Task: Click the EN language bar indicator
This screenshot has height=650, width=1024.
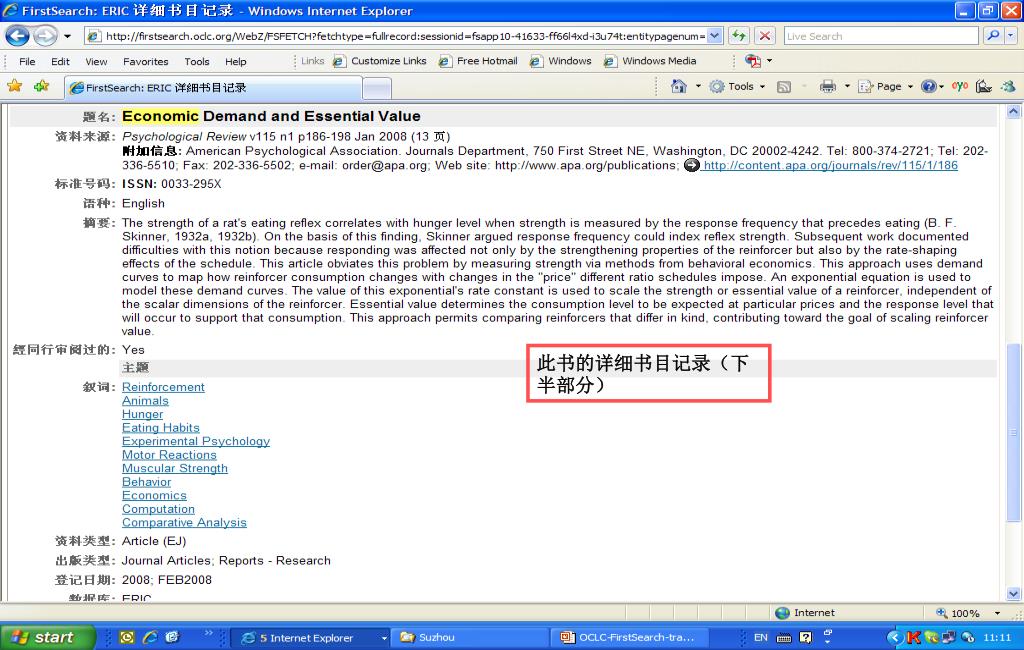Action: 761,638
